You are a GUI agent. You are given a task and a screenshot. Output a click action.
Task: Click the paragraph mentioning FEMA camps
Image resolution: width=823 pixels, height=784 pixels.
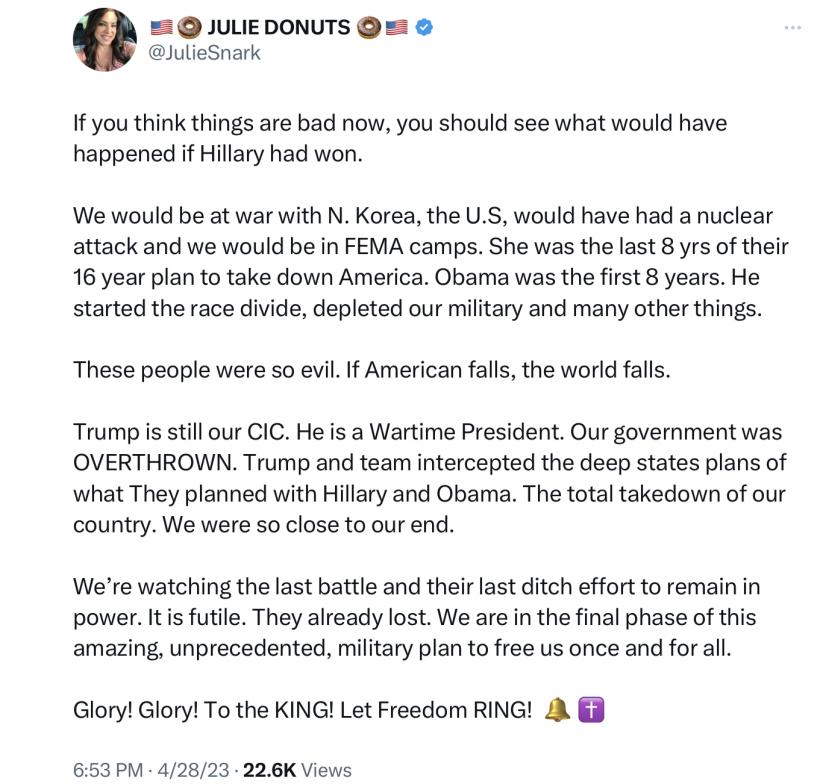pyautogui.click(x=430, y=262)
